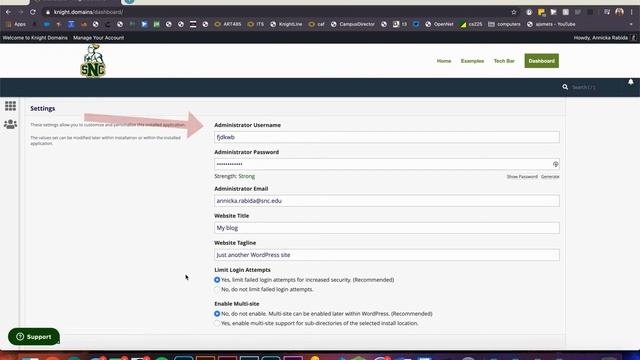This screenshot has width=640, height=360.
Task: Open the cs225 bookmark
Action: tap(471, 24)
